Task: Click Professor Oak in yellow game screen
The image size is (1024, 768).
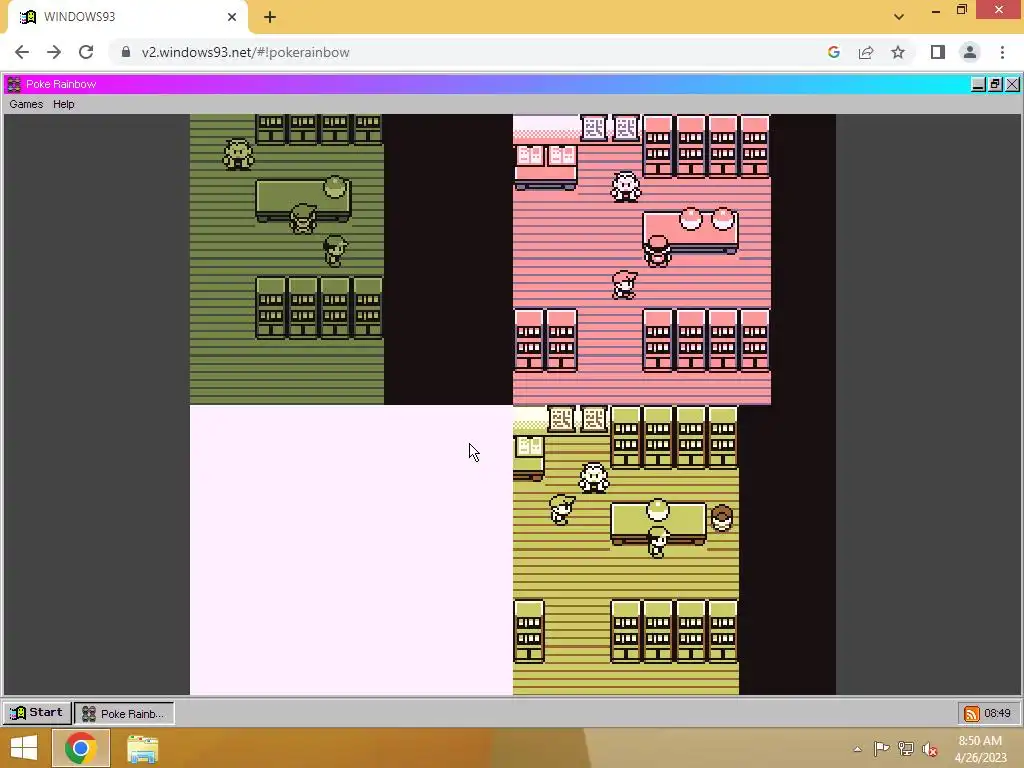Action: click(x=594, y=477)
